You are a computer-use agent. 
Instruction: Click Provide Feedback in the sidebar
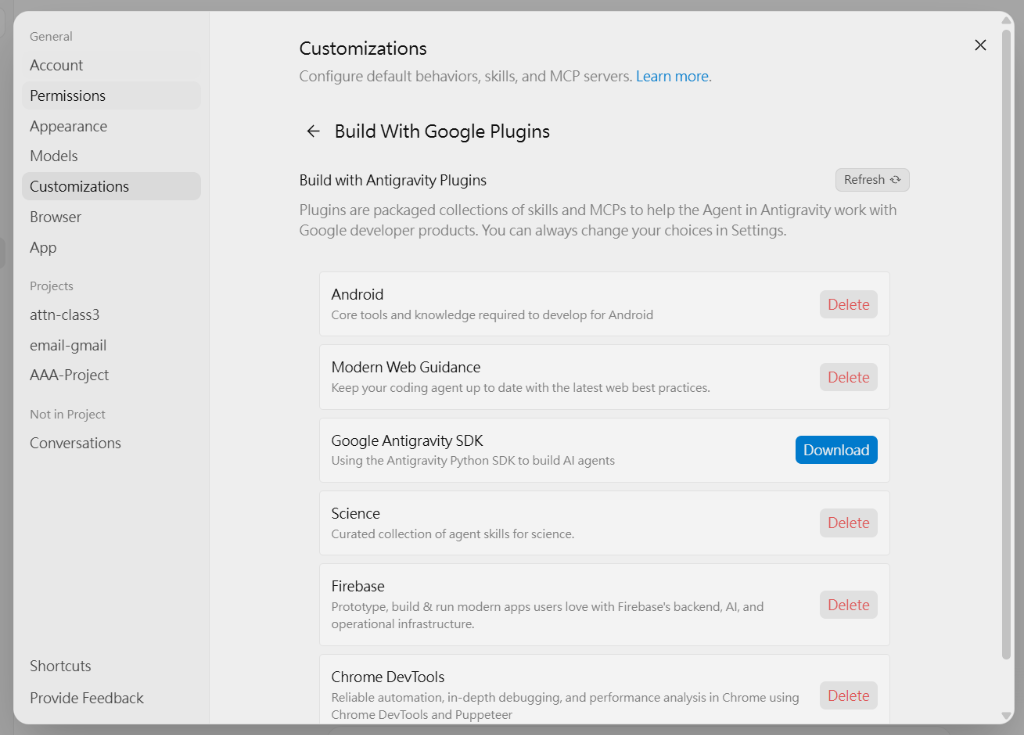[111, 698]
